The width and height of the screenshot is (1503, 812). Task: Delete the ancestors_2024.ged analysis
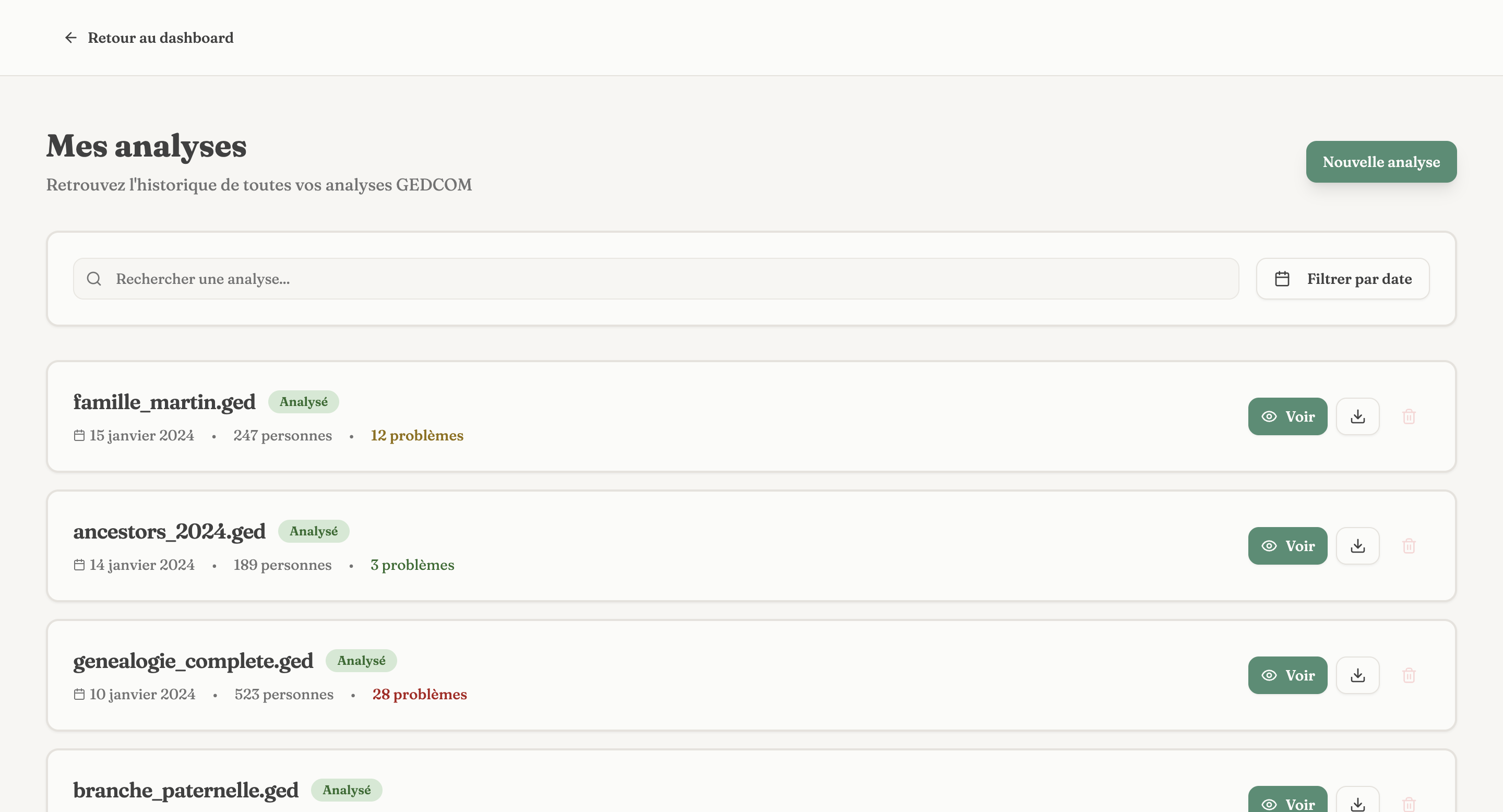1409,546
